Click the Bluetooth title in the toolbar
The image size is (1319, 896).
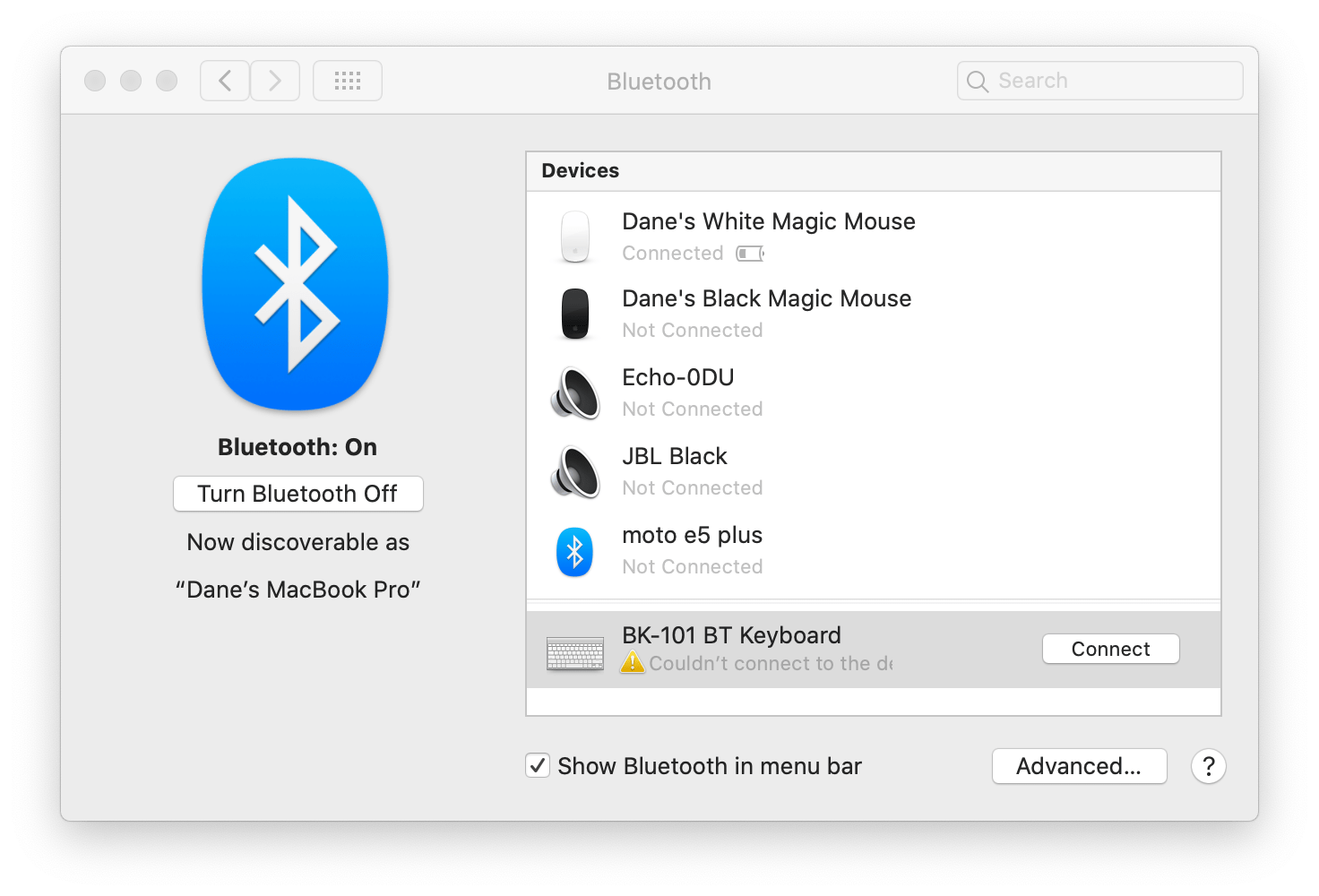(x=659, y=81)
